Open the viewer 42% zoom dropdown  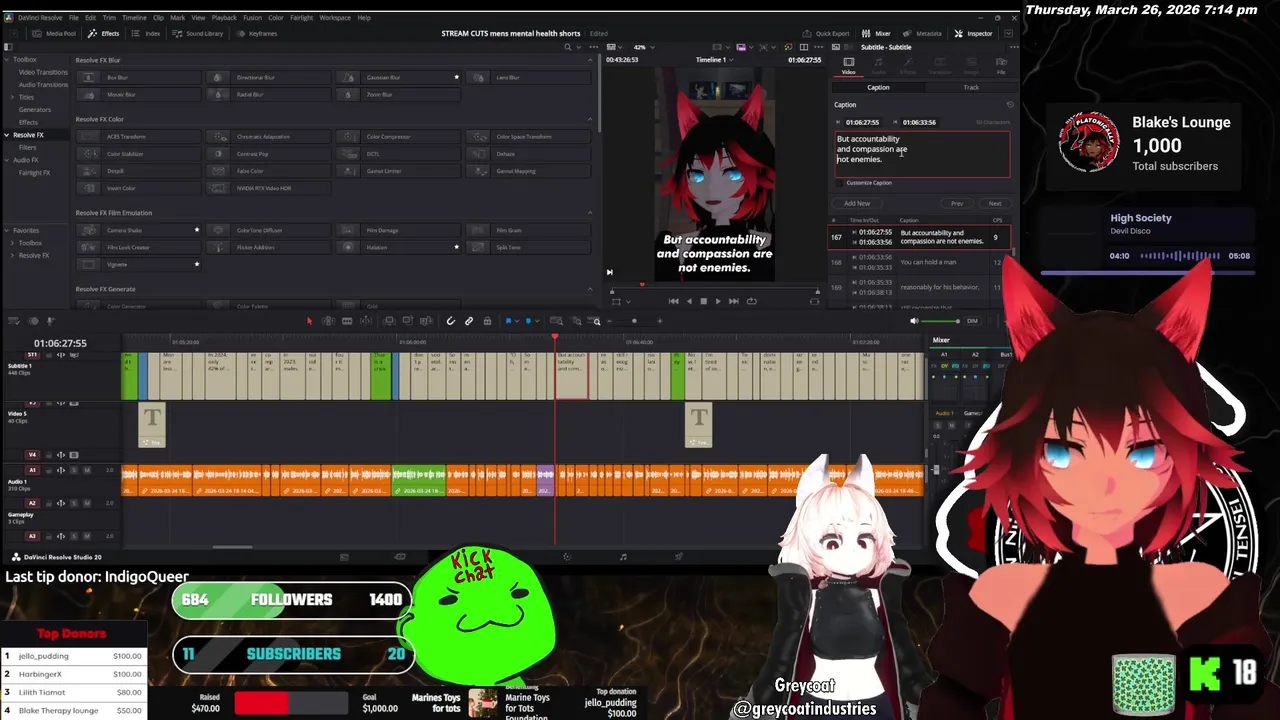click(642, 47)
